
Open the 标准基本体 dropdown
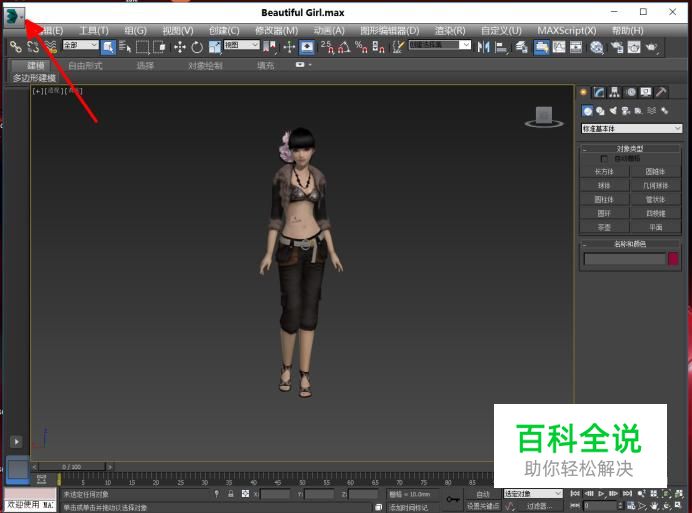click(x=632, y=128)
